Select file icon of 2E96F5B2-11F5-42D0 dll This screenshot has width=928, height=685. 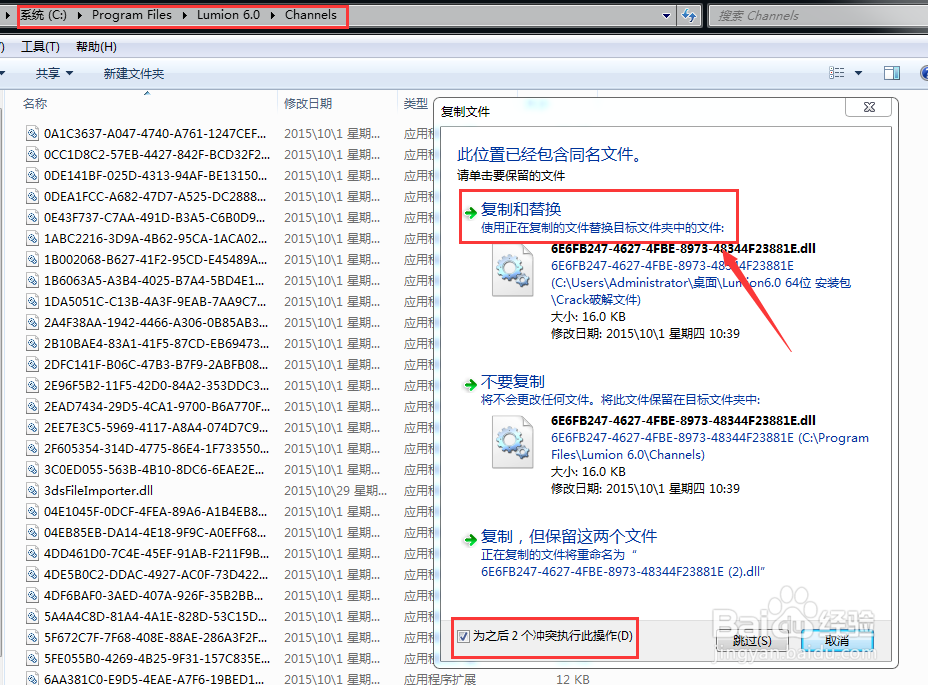coord(33,386)
